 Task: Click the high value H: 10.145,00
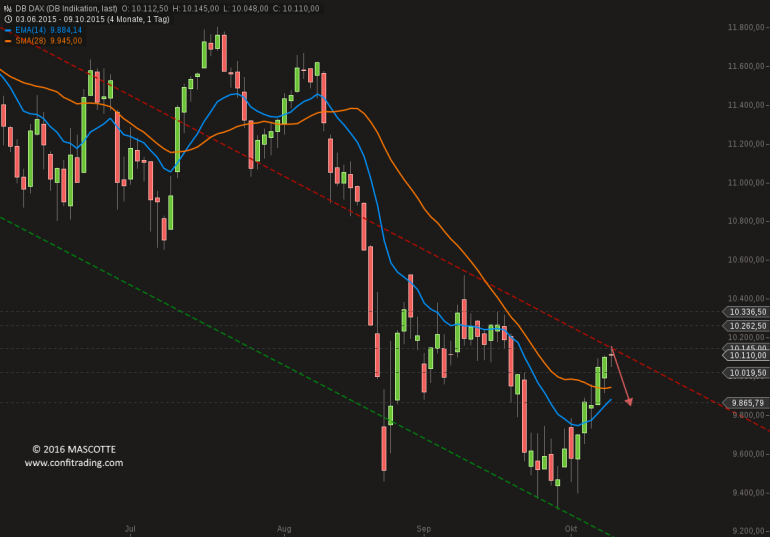point(196,8)
